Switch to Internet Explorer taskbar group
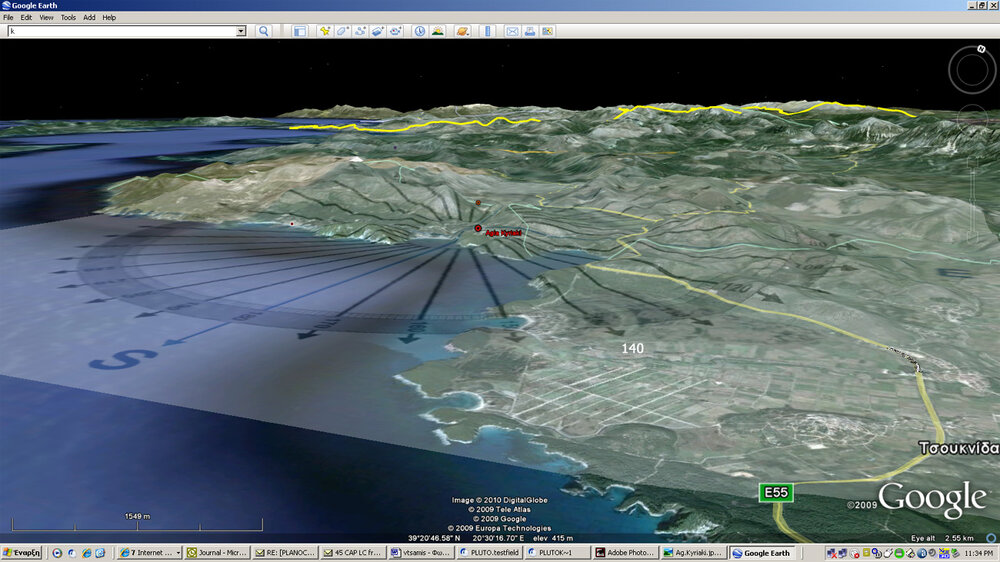This screenshot has width=1000, height=562. tap(150, 553)
